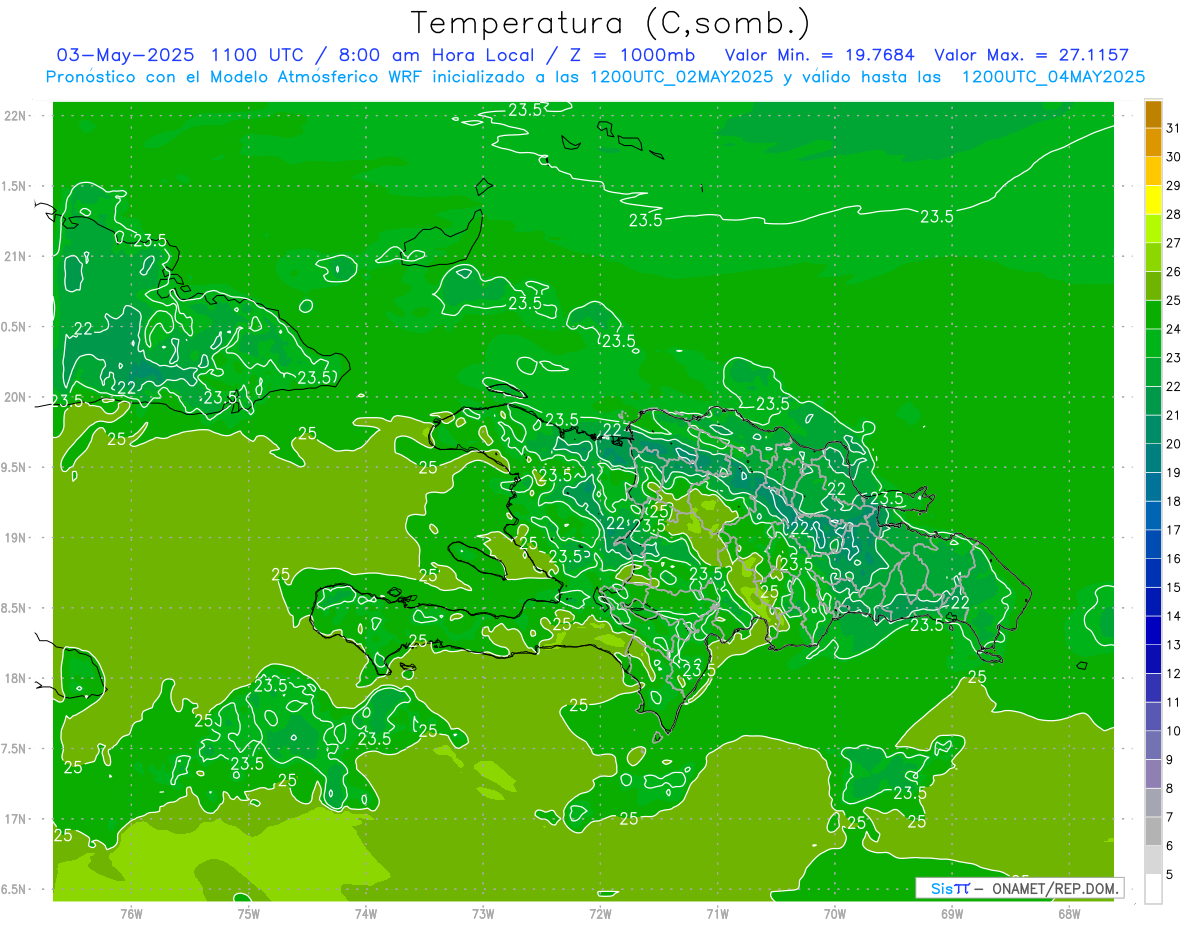Click the color legend value 16

click(1174, 559)
